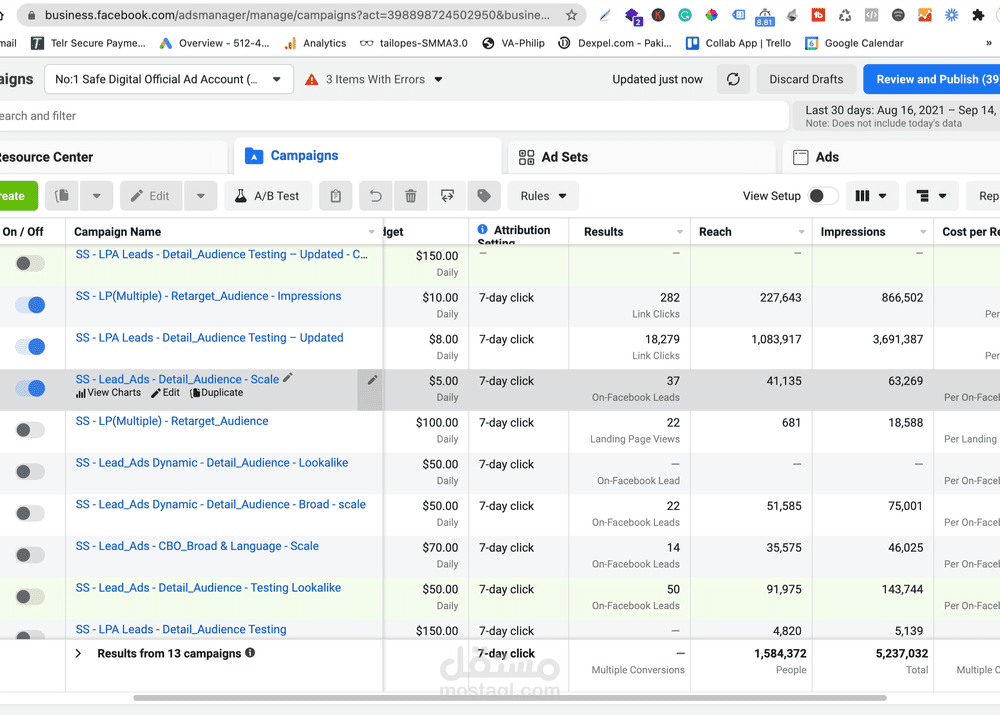1000x715 pixels.
Task: Open the columns layout icon menu
Action: click(x=871, y=196)
